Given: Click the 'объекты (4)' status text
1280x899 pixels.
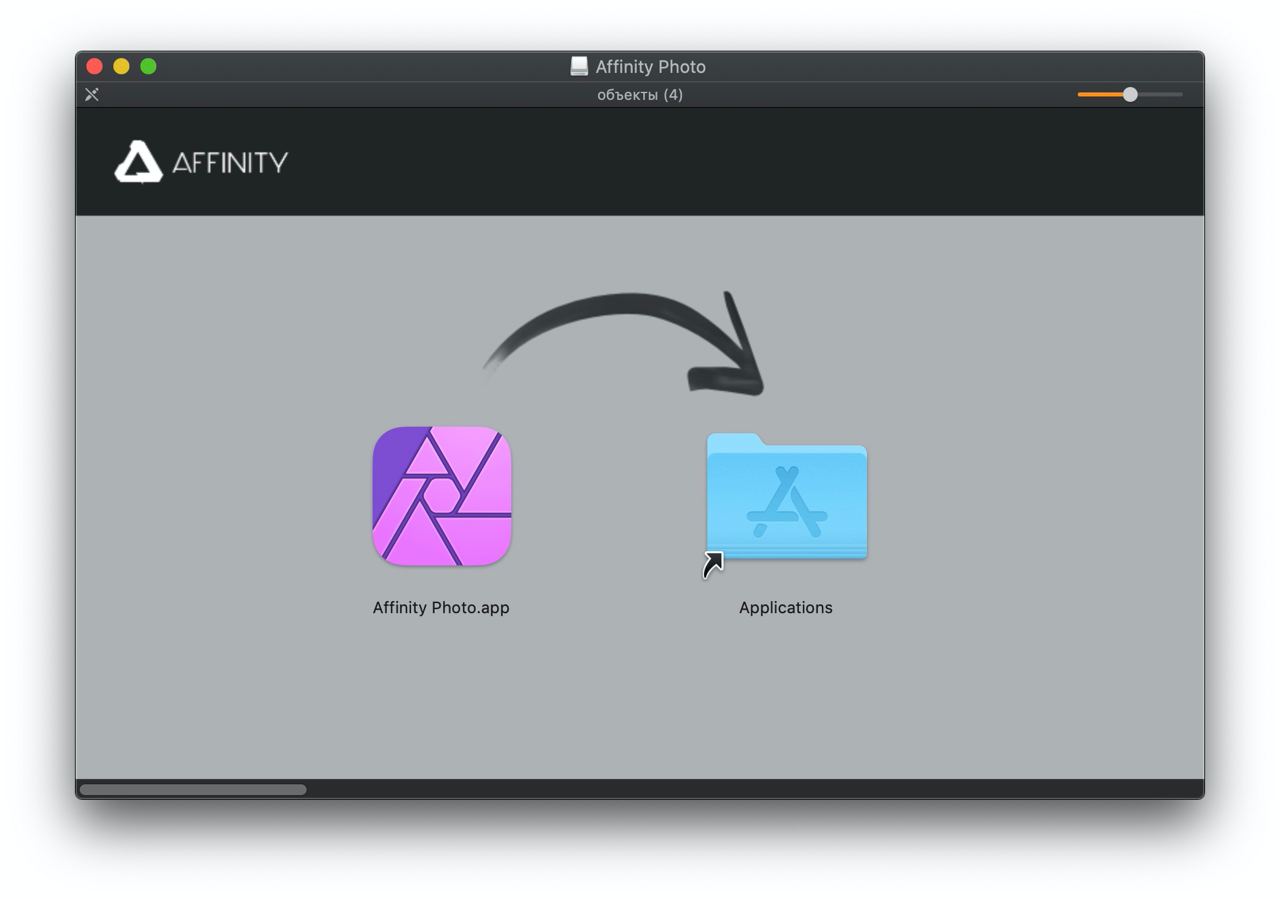Looking at the screenshot, I should point(640,94).
